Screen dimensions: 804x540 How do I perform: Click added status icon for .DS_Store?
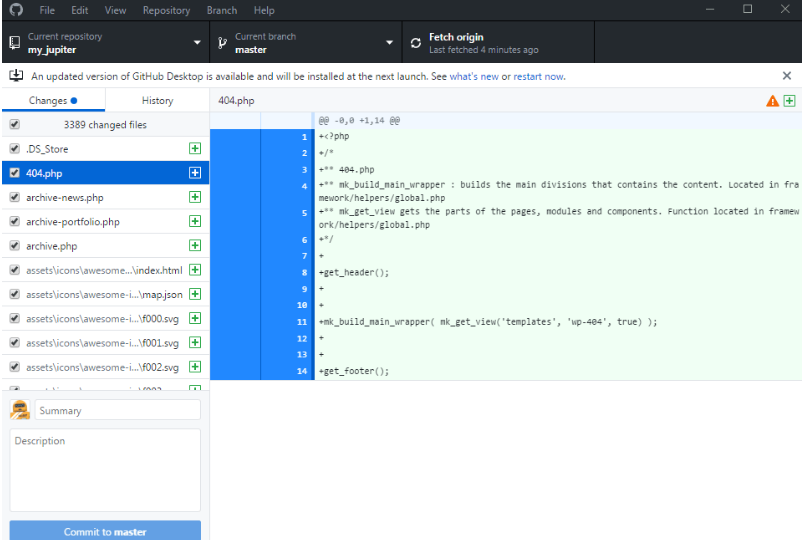coord(195,149)
